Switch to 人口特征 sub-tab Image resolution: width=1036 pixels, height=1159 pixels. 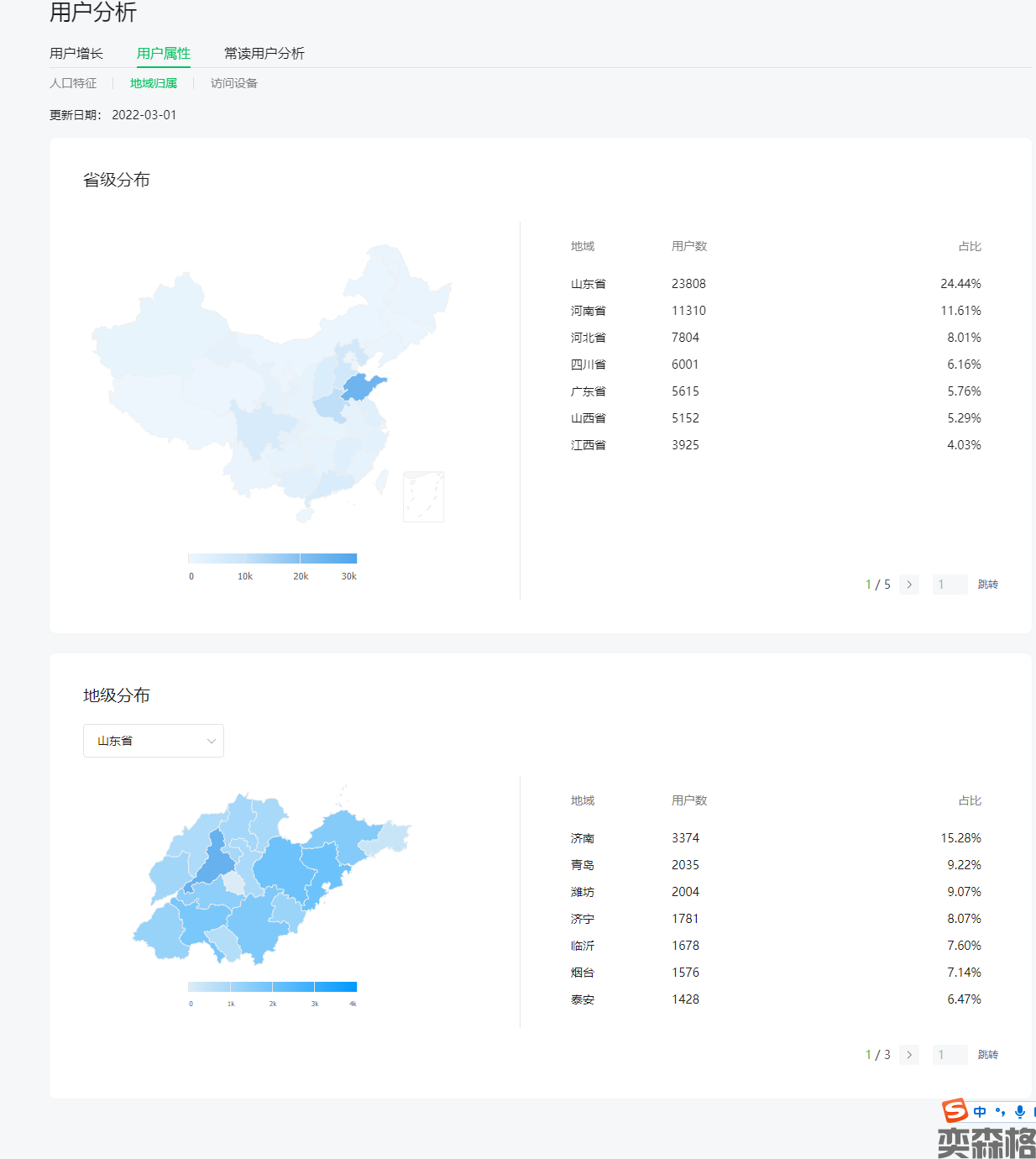click(x=73, y=83)
